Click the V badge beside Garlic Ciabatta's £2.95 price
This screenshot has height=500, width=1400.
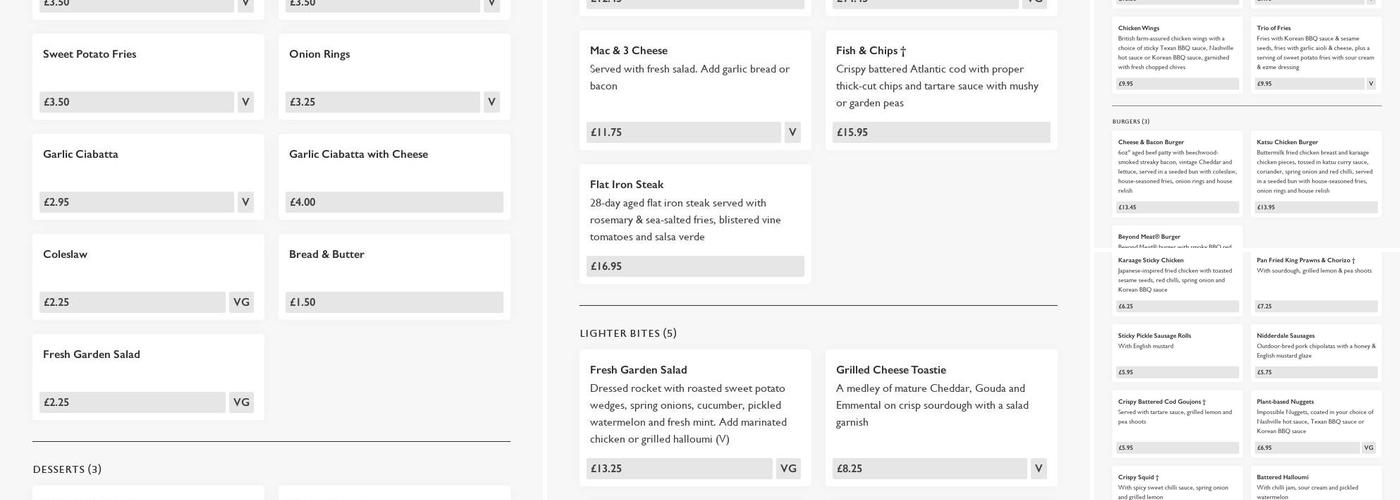tap(245, 202)
